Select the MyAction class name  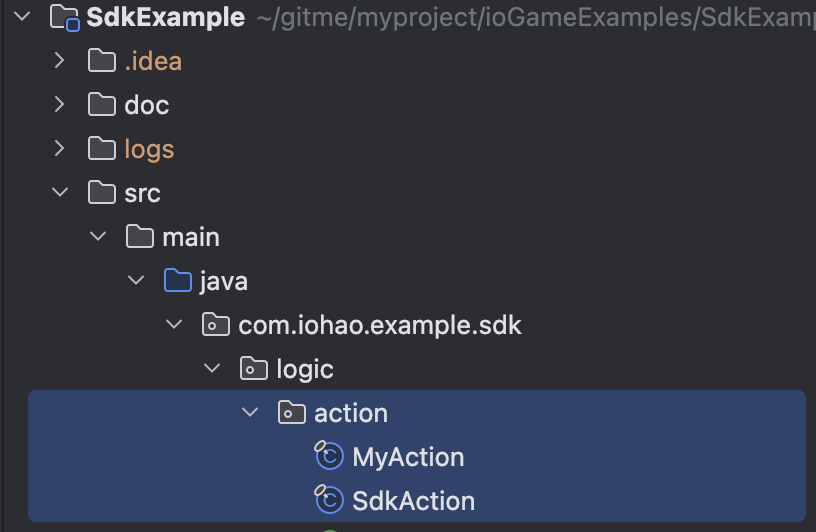(x=408, y=458)
